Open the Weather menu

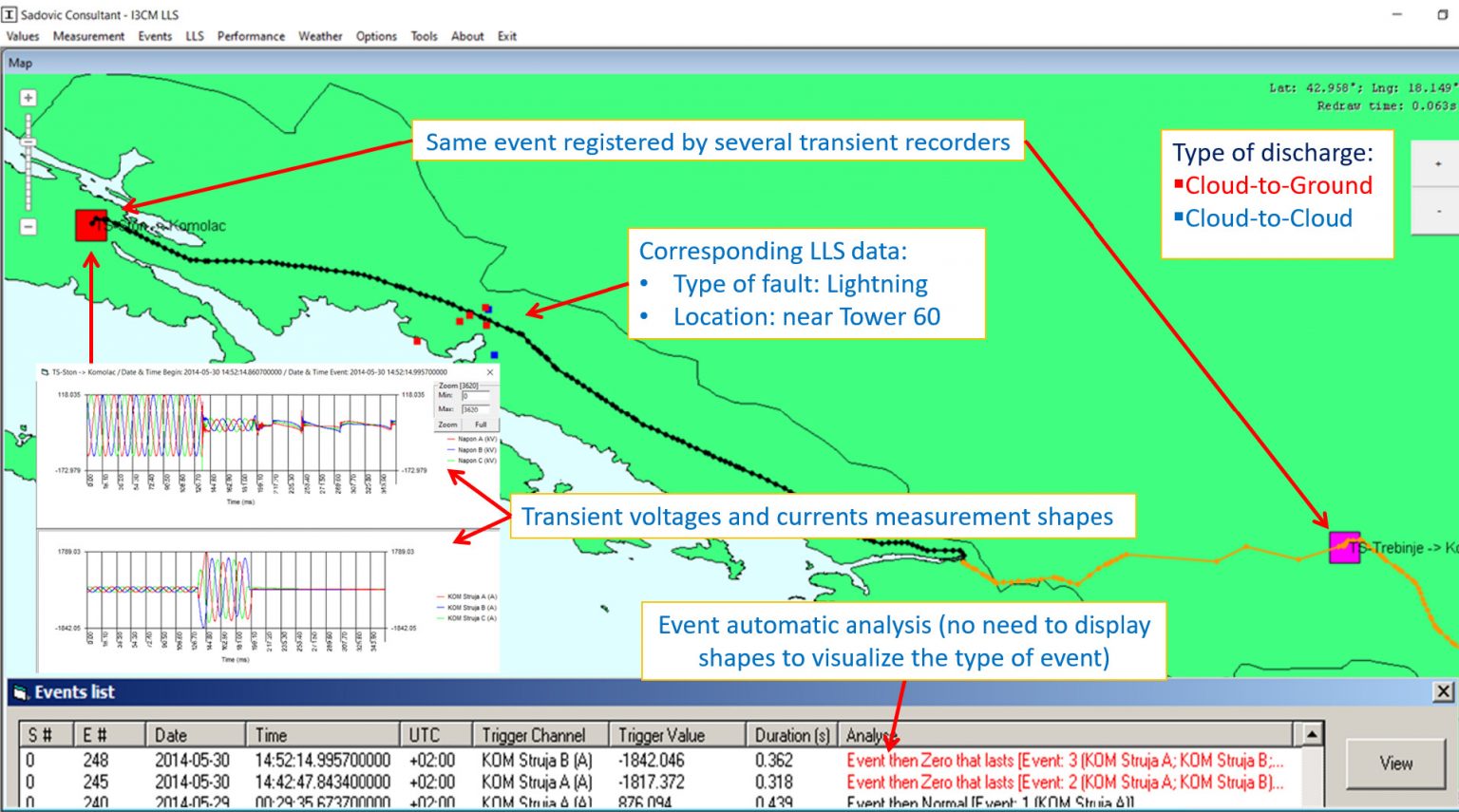pos(320,36)
